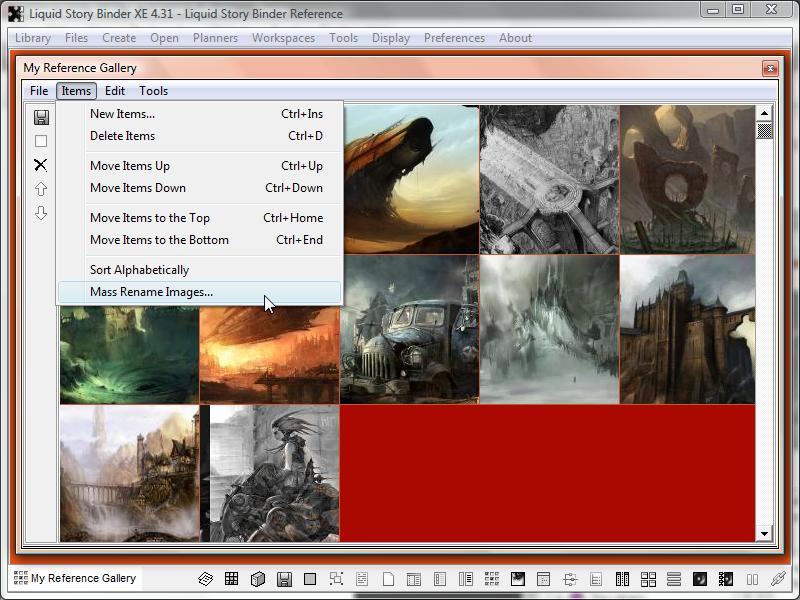Click the 3D cube icon in bottom toolbar

click(x=257, y=579)
